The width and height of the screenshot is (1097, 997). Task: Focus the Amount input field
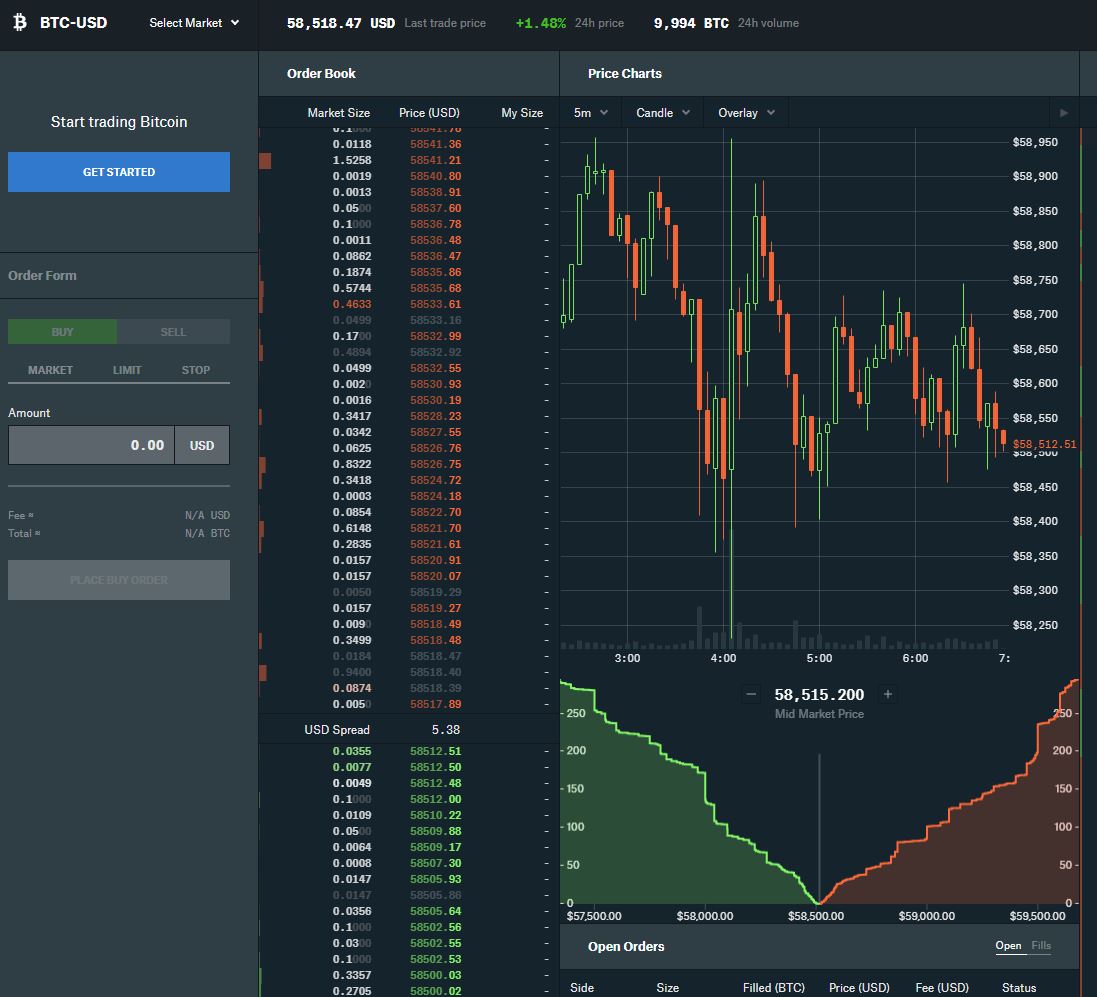click(91, 445)
